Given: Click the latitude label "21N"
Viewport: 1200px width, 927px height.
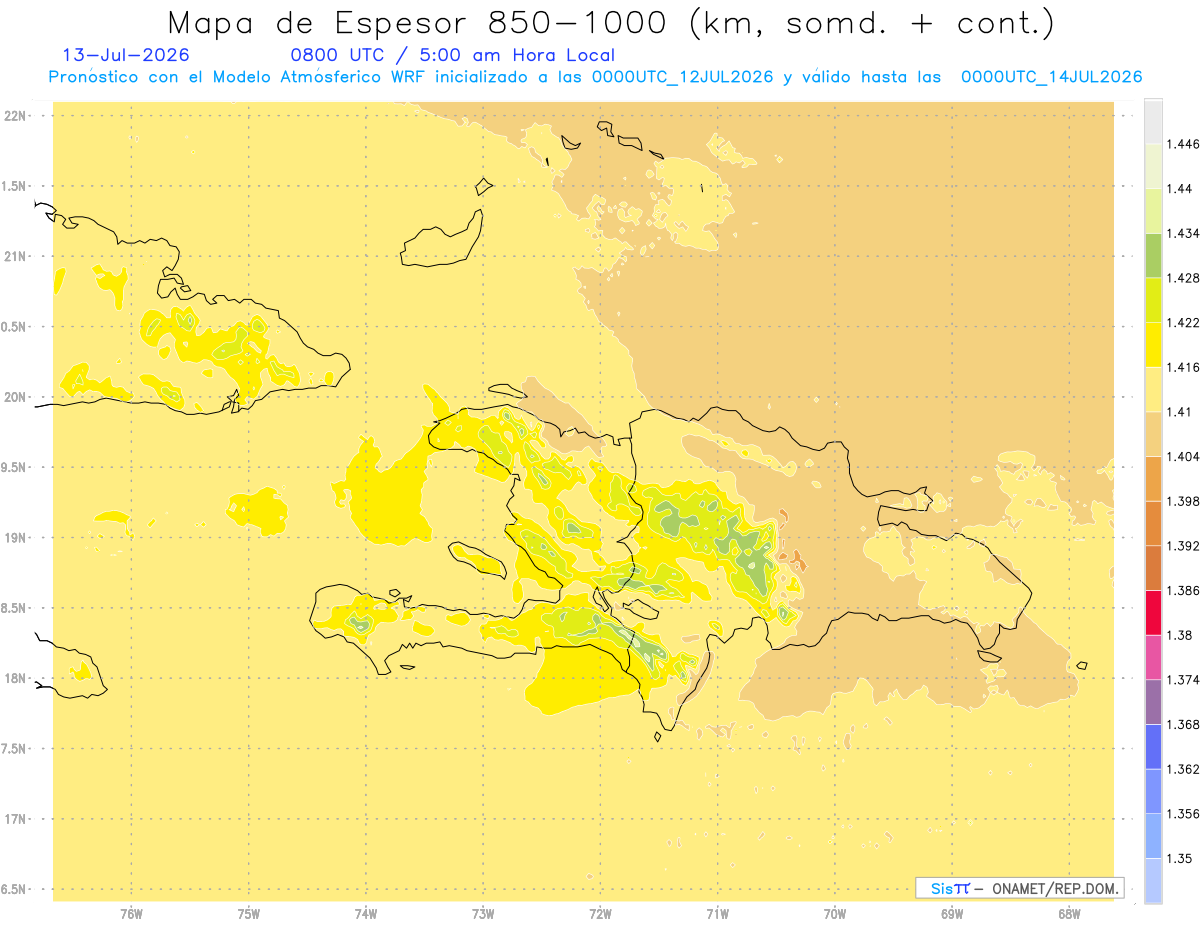Looking at the screenshot, I should click(15, 257).
